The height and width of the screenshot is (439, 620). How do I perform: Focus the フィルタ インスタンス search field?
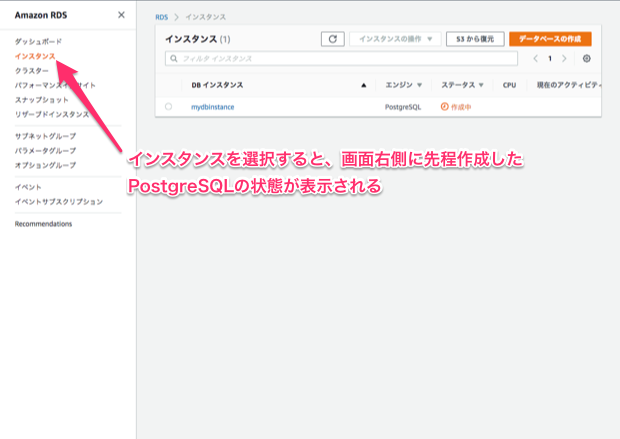[341, 59]
